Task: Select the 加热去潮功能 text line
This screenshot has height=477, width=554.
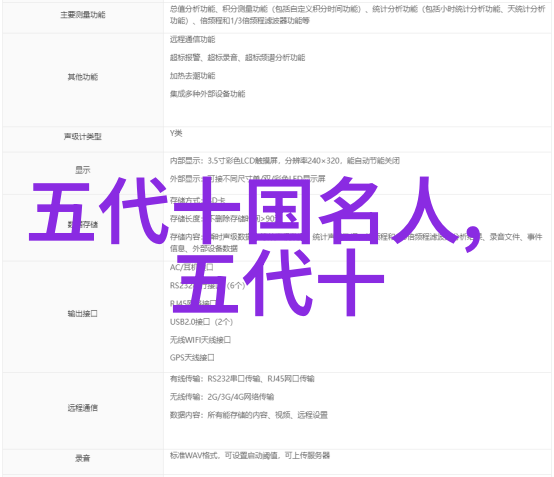Action: 193,76
